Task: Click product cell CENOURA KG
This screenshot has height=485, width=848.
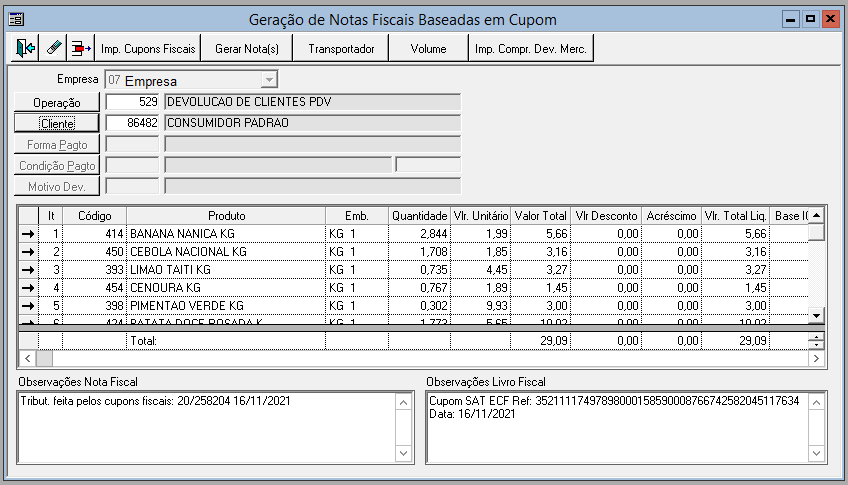Action: click(226, 288)
